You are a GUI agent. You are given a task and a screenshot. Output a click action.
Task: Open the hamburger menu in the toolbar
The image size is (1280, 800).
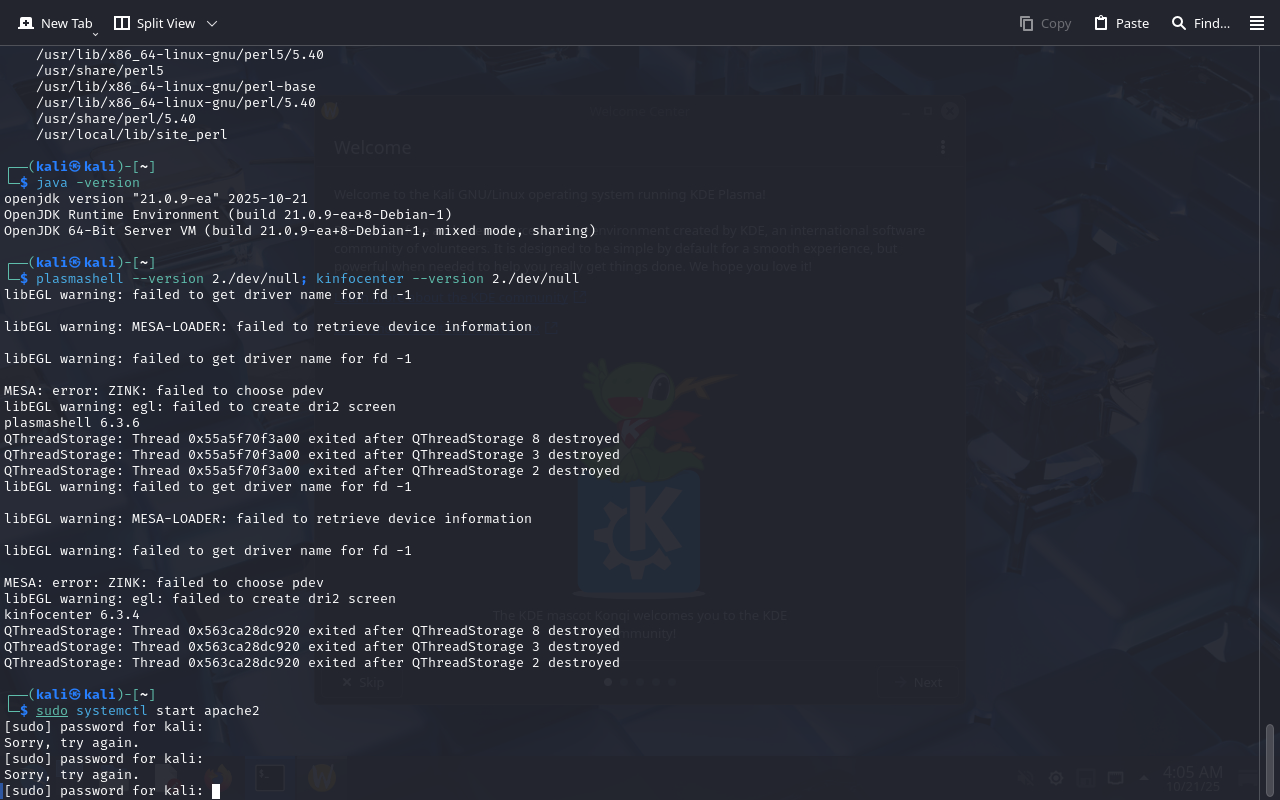point(1257,23)
